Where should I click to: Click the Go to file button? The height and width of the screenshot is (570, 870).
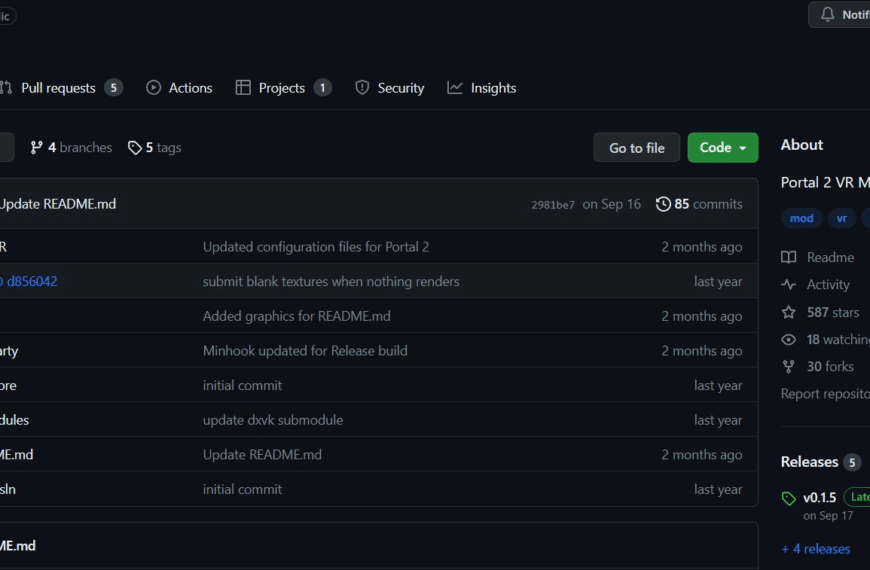coord(636,148)
